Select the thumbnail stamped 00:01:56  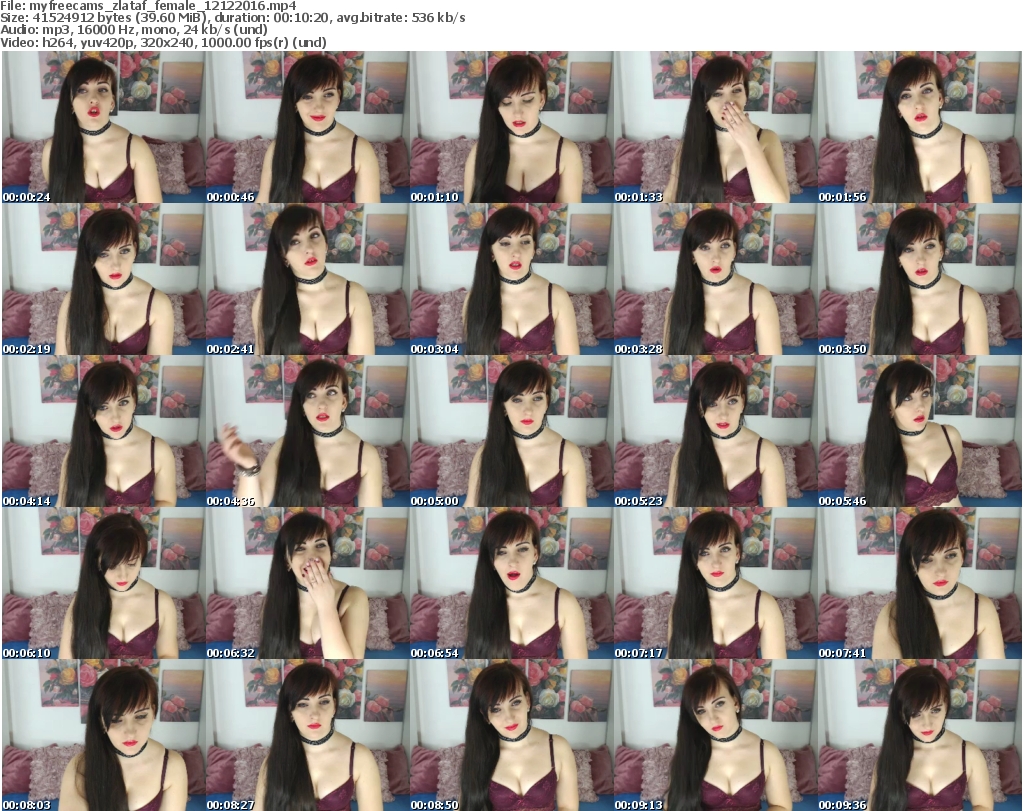point(920,127)
